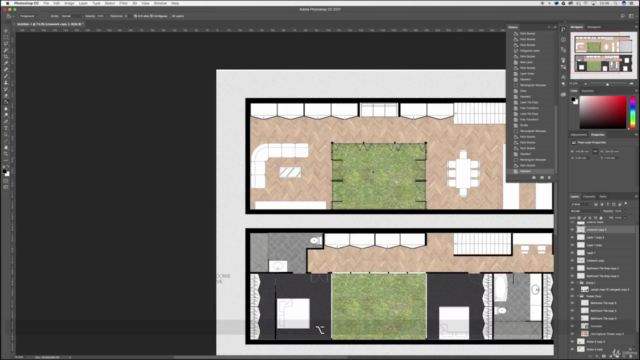The width and height of the screenshot is (640, 360).
Task: Select the Move tool
Action: (x=6, y=31)
